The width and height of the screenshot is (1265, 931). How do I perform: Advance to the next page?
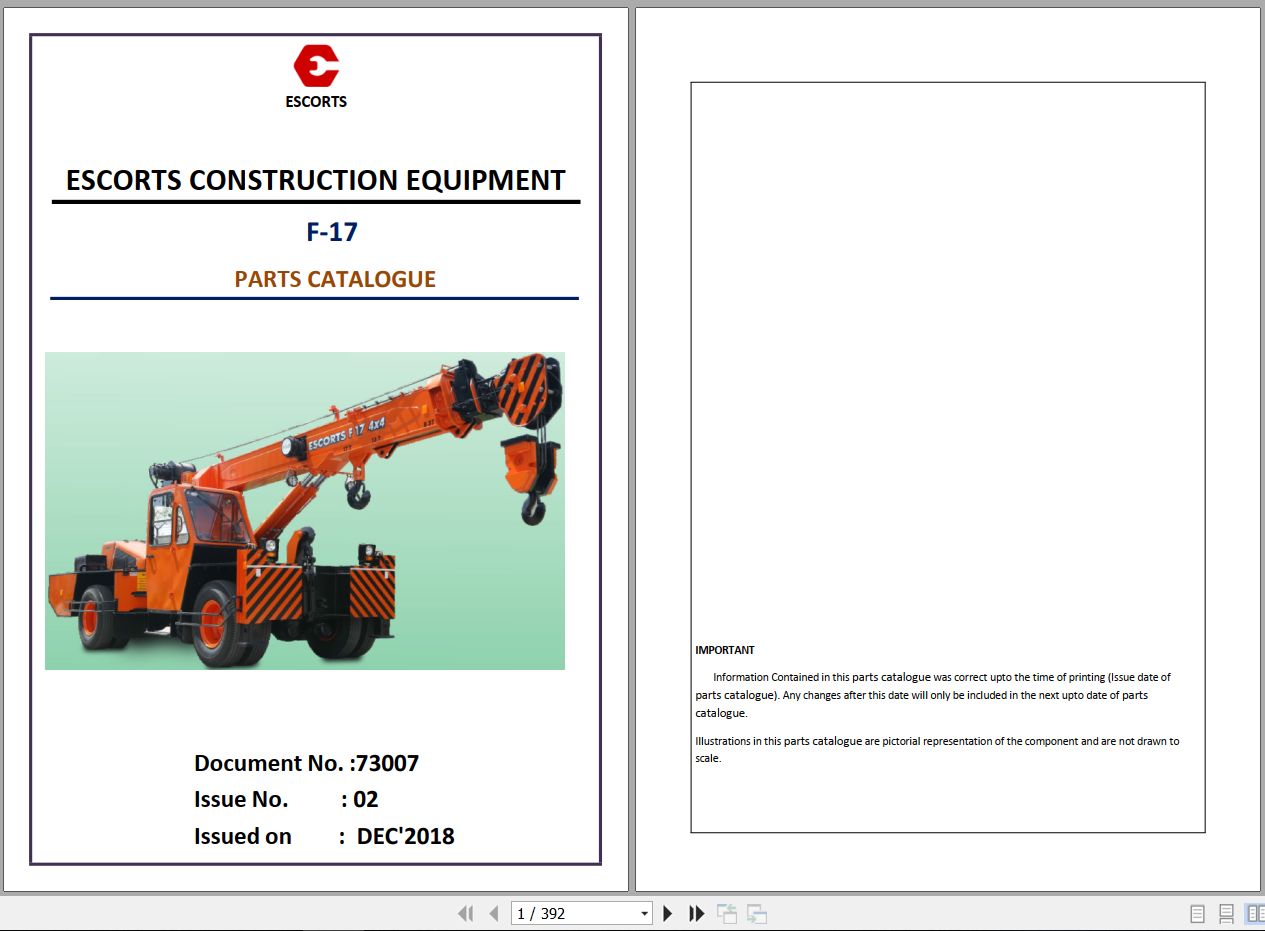pyautogui.click(x=668, y=913)
